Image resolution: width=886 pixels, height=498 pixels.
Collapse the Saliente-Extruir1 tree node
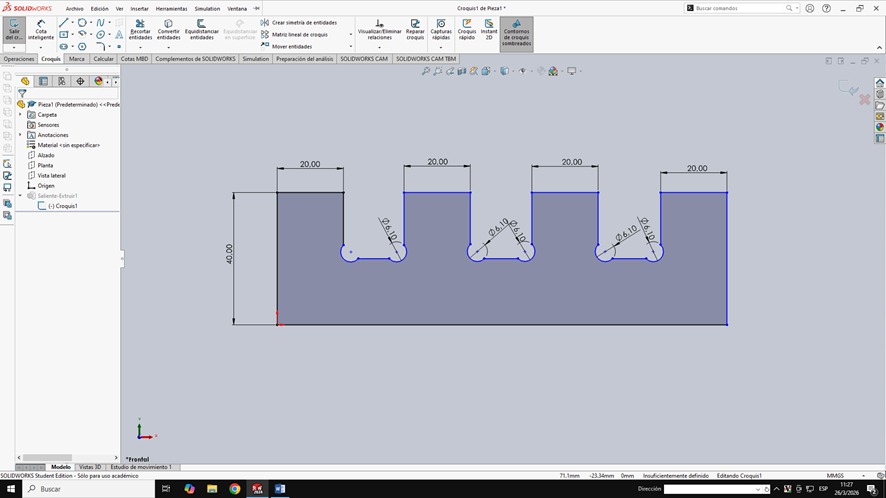[20, 196]
